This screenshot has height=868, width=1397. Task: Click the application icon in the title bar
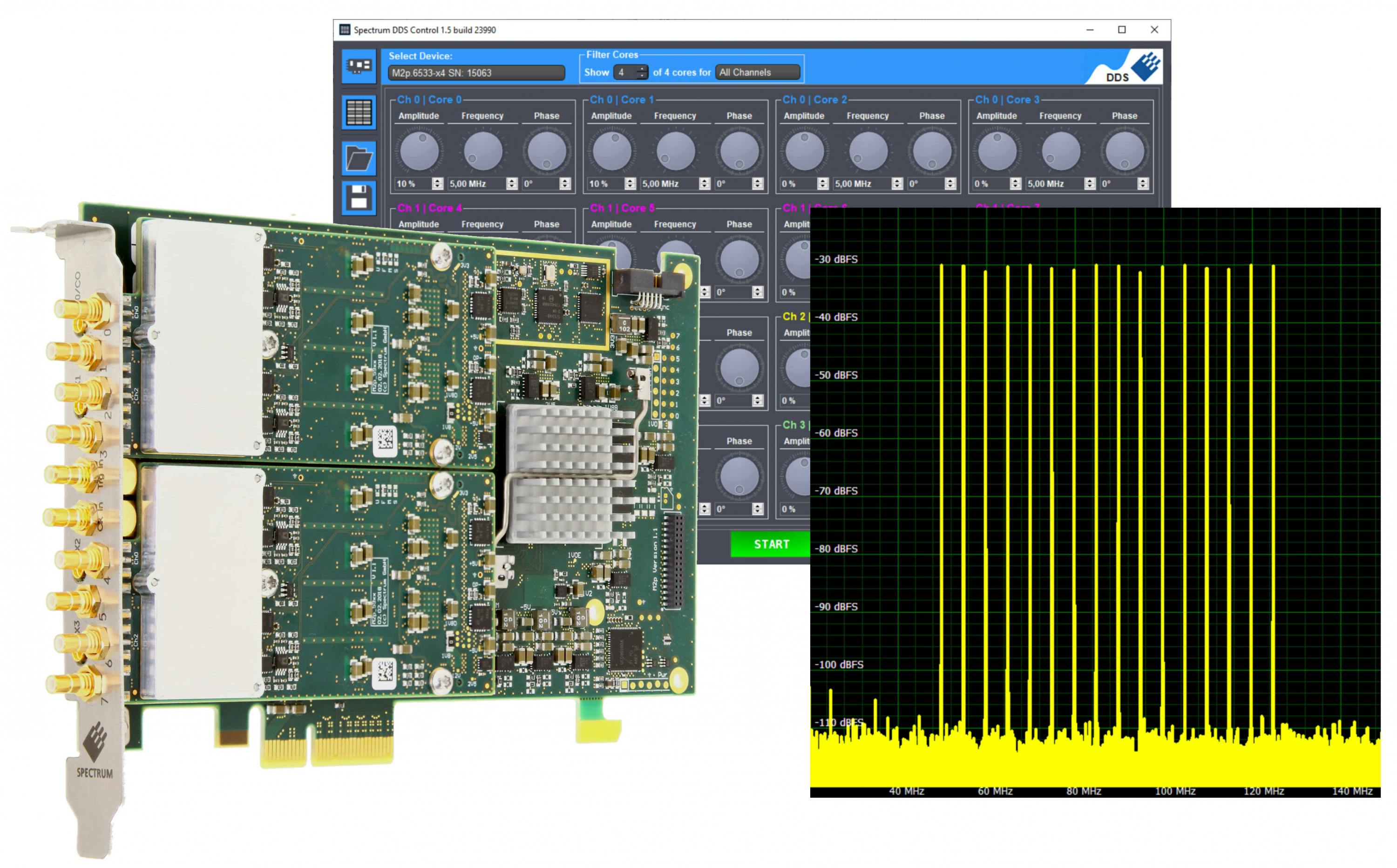[x=345, y=29]
